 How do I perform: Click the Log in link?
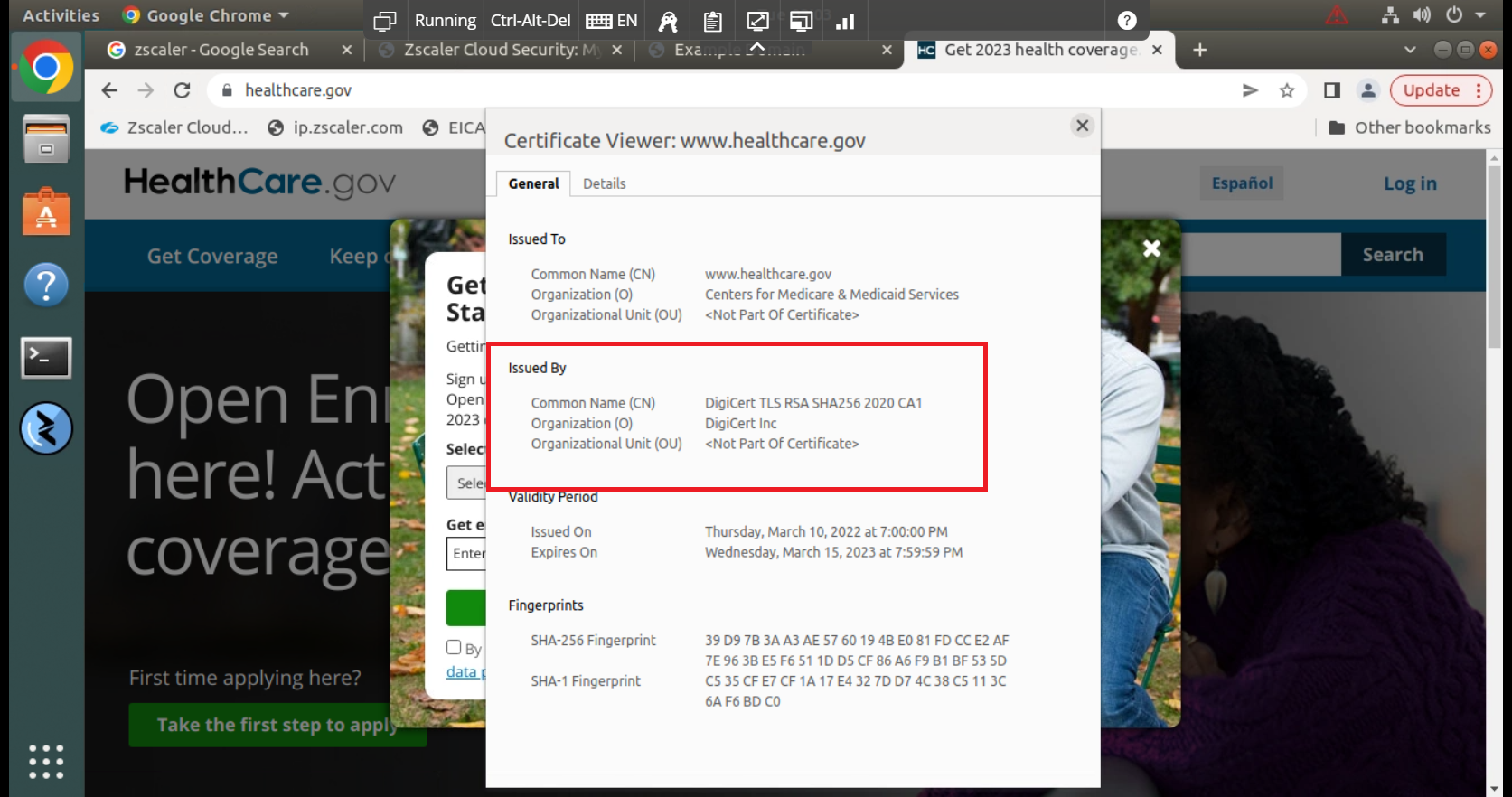pyautogui.click(x=1410, y=183)
